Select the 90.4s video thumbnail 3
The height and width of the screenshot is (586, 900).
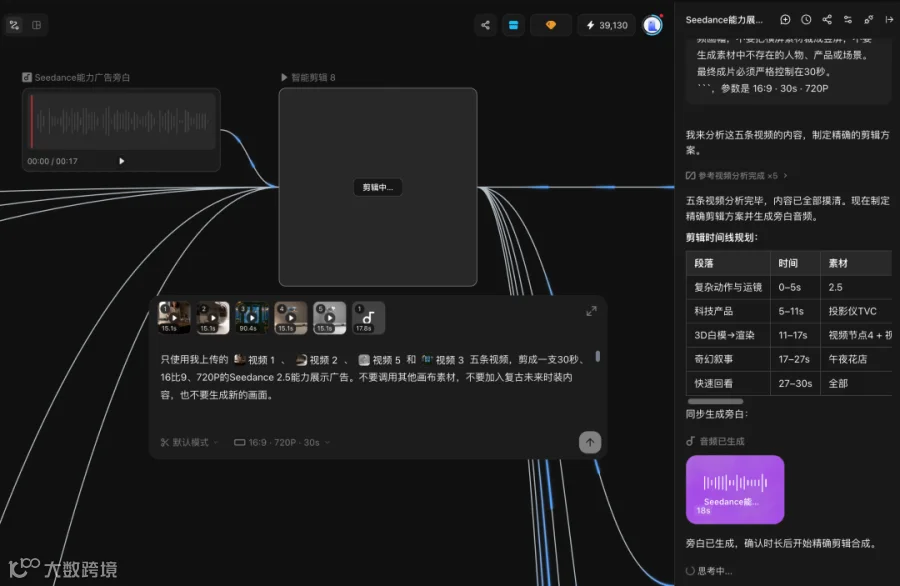point(251,317)
